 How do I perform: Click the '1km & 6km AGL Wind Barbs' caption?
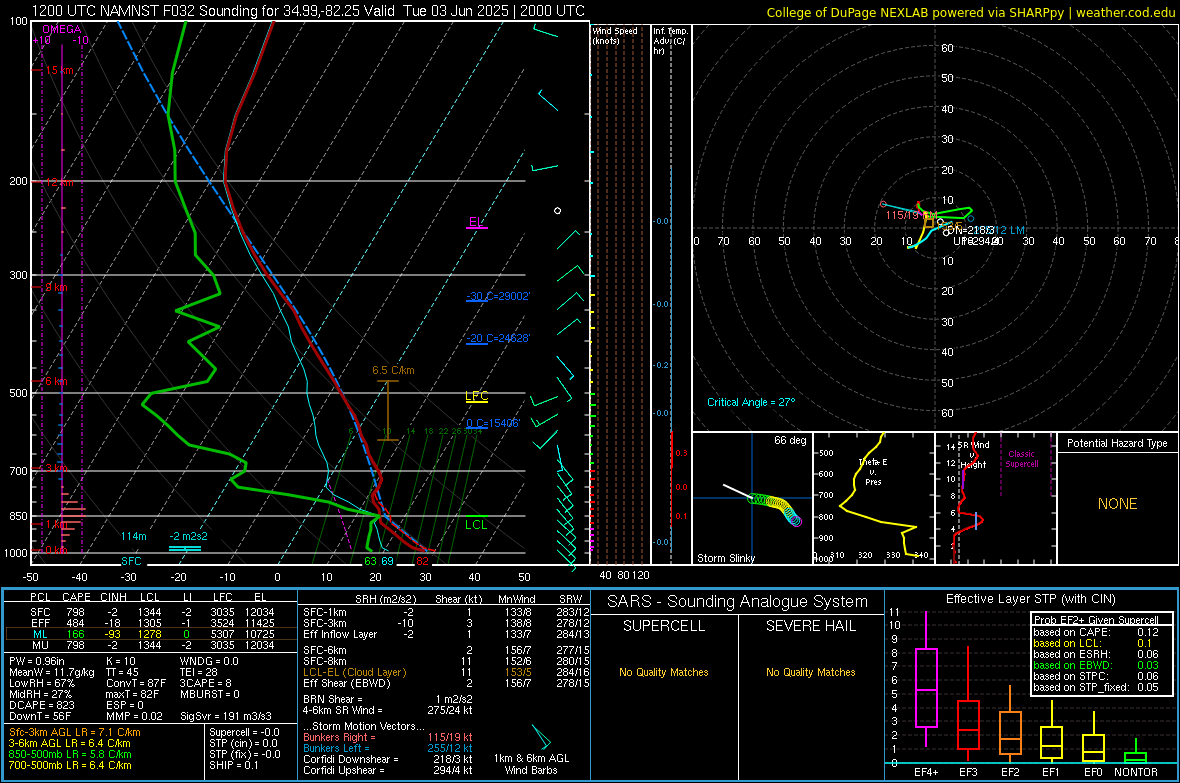(531, 764)
